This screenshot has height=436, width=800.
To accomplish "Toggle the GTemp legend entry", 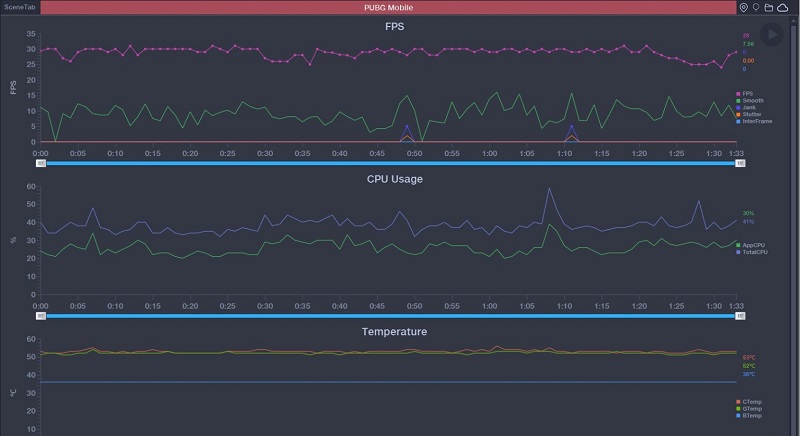I will click(x=749, y=408).
